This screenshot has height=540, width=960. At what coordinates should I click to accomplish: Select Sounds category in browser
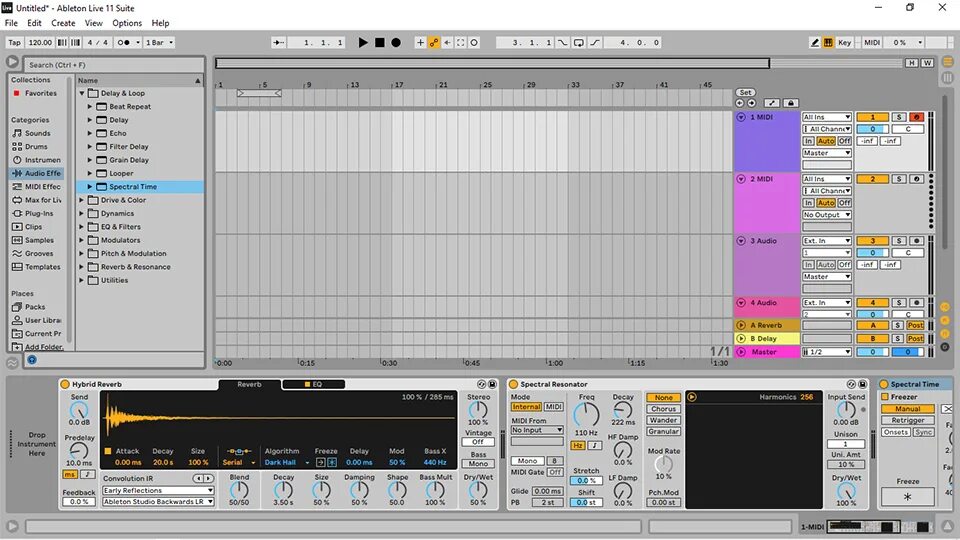tap(37, 133)
